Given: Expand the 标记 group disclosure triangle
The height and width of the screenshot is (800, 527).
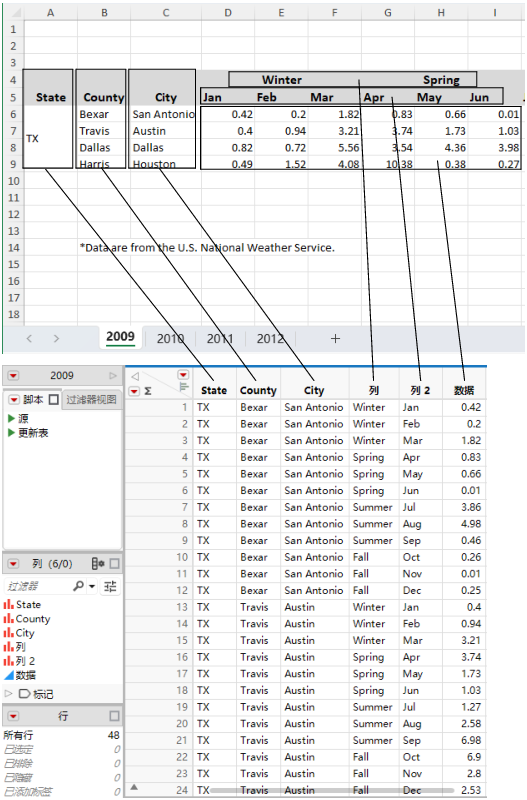Looking at the screenshot, I should point(8,694).
